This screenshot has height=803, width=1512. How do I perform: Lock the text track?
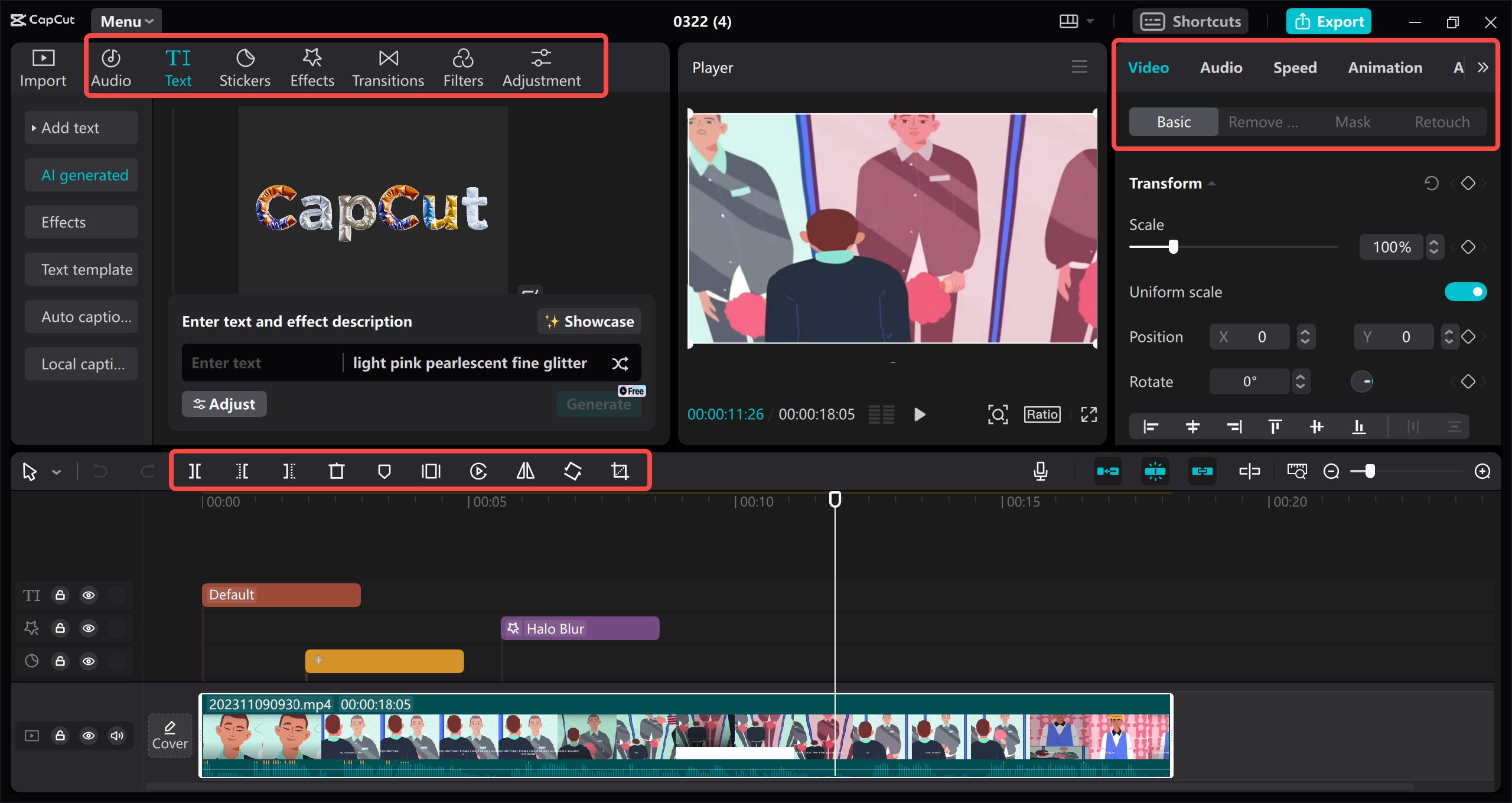point(60,595)
